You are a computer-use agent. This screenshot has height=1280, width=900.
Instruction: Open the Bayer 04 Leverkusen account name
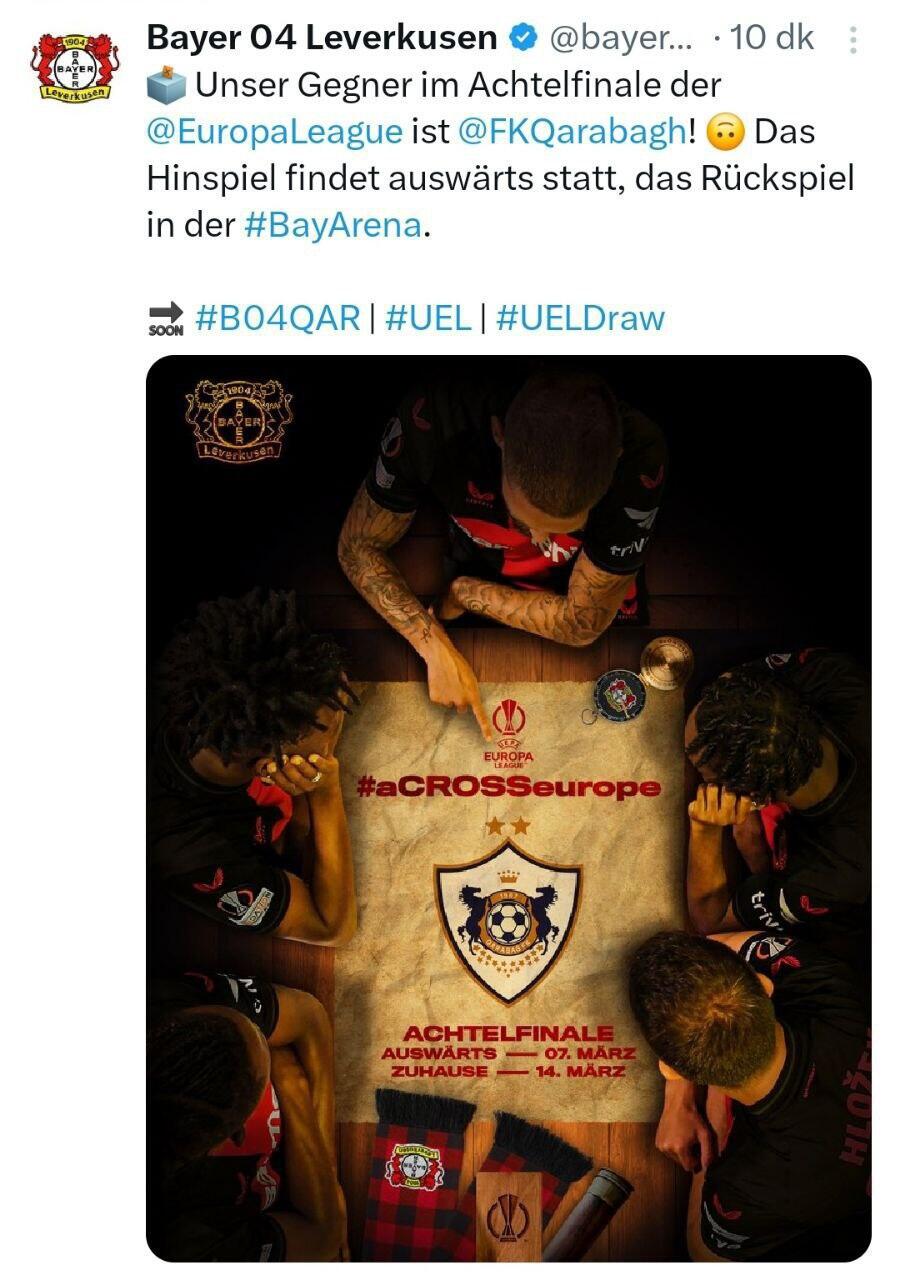point(322,38)
